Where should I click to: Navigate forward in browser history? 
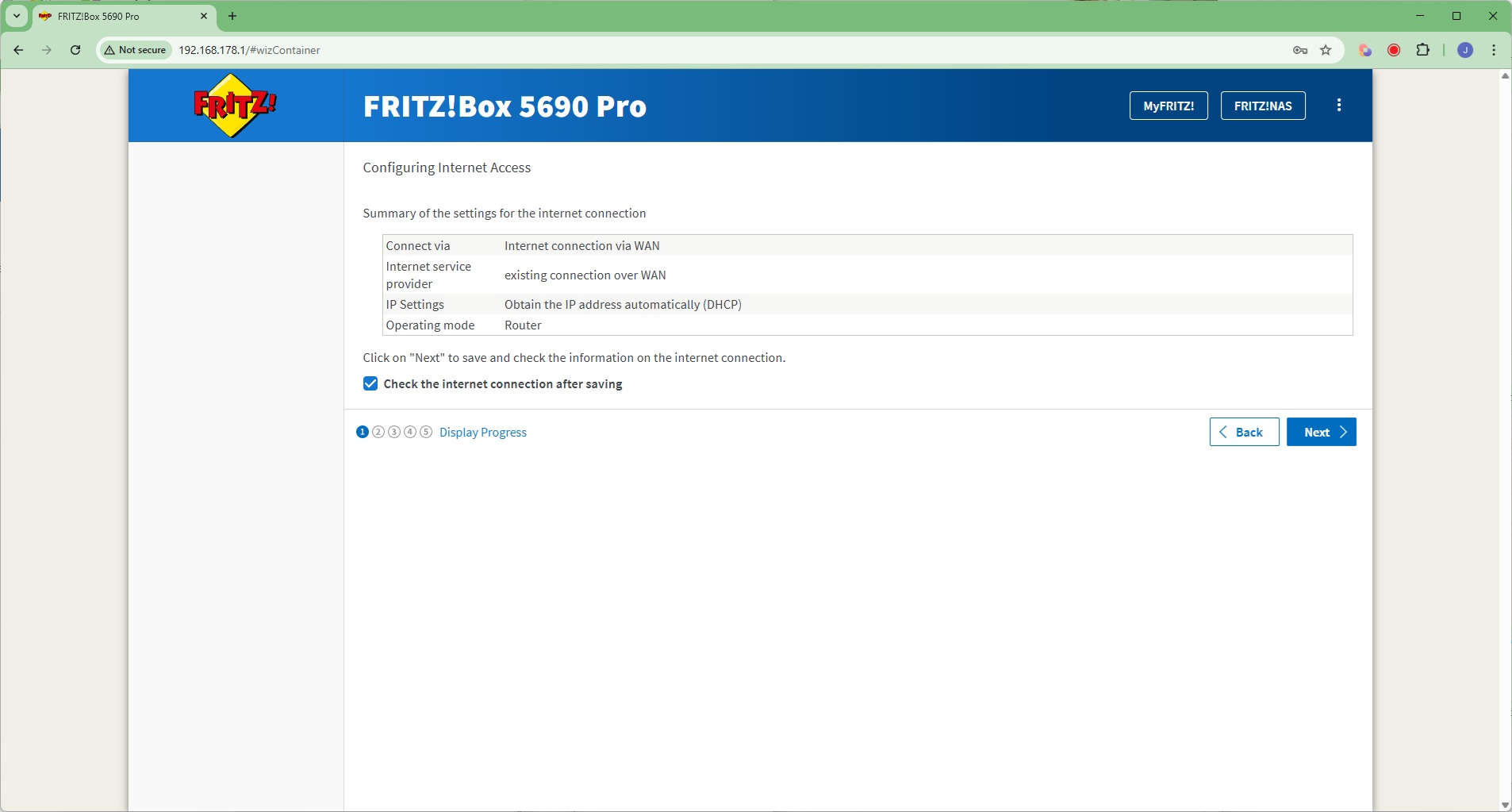[x=47, y=50]
